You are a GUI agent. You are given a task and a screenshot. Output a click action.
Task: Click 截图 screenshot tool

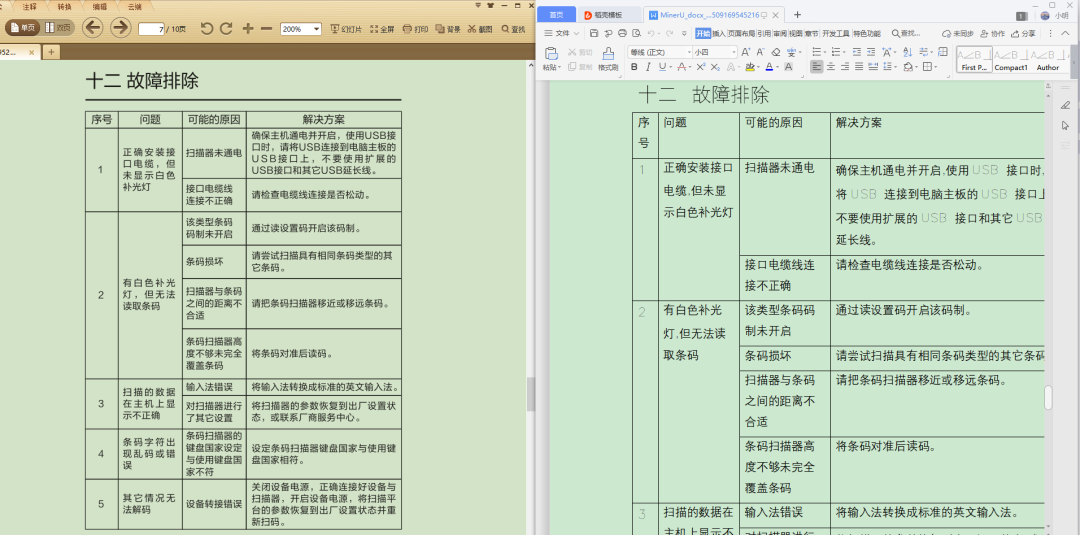click(480, 29)
